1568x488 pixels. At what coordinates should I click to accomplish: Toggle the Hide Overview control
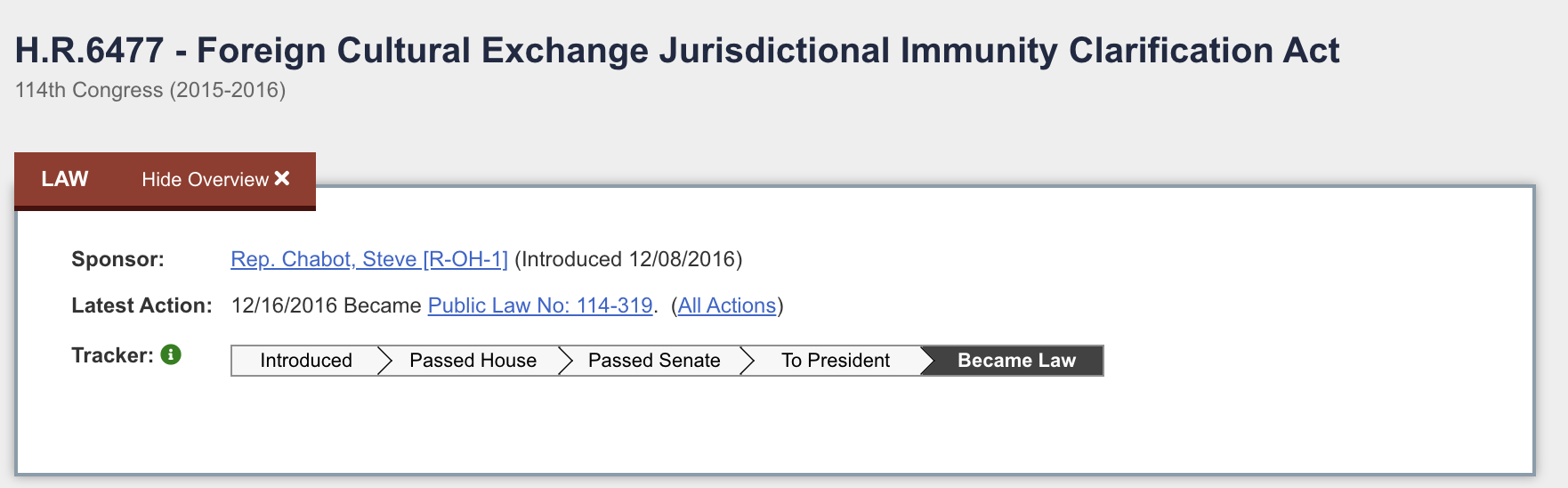206,180
